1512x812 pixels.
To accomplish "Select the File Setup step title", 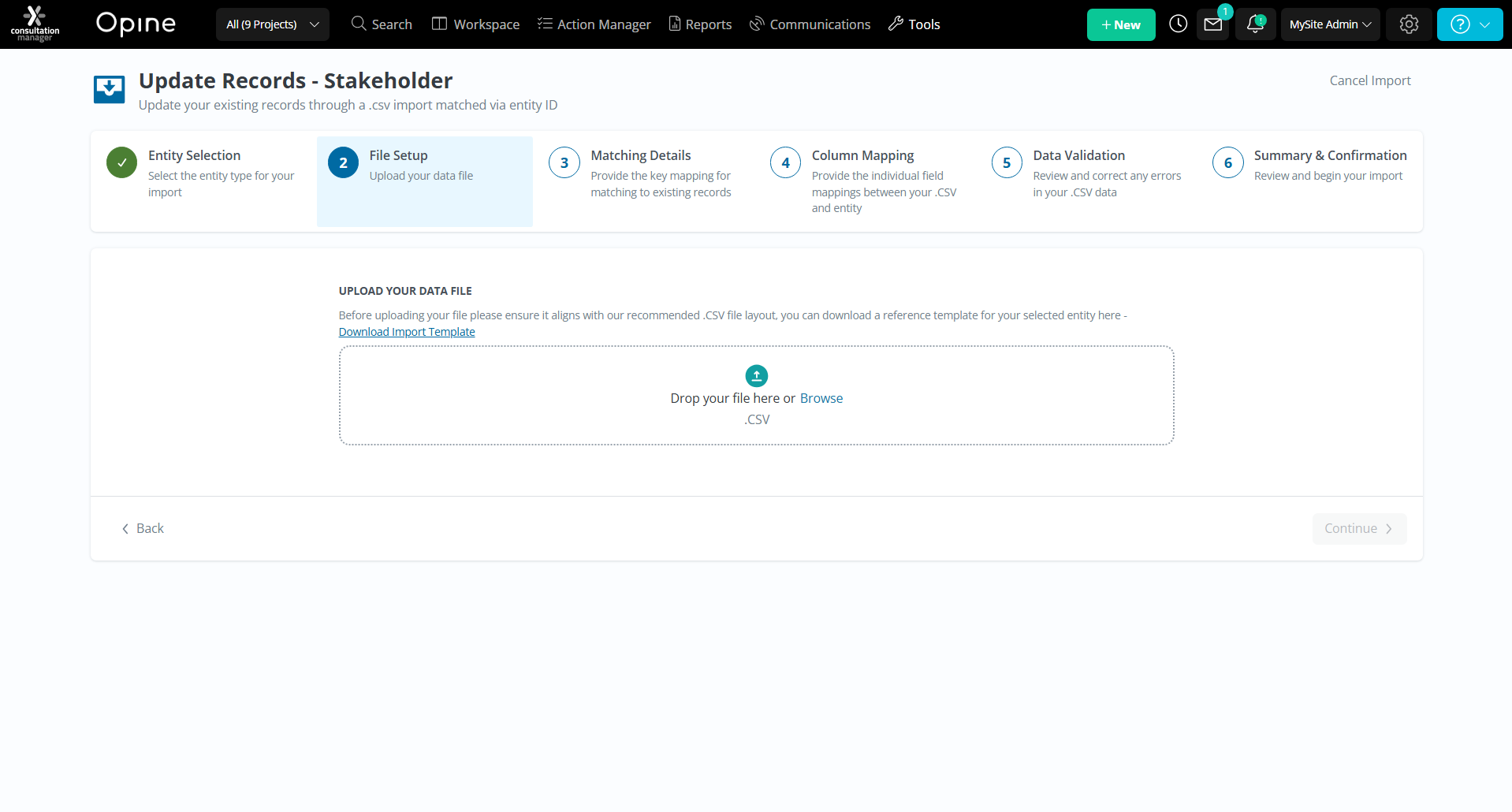I will pyautogui.click(x=398, y=155).
